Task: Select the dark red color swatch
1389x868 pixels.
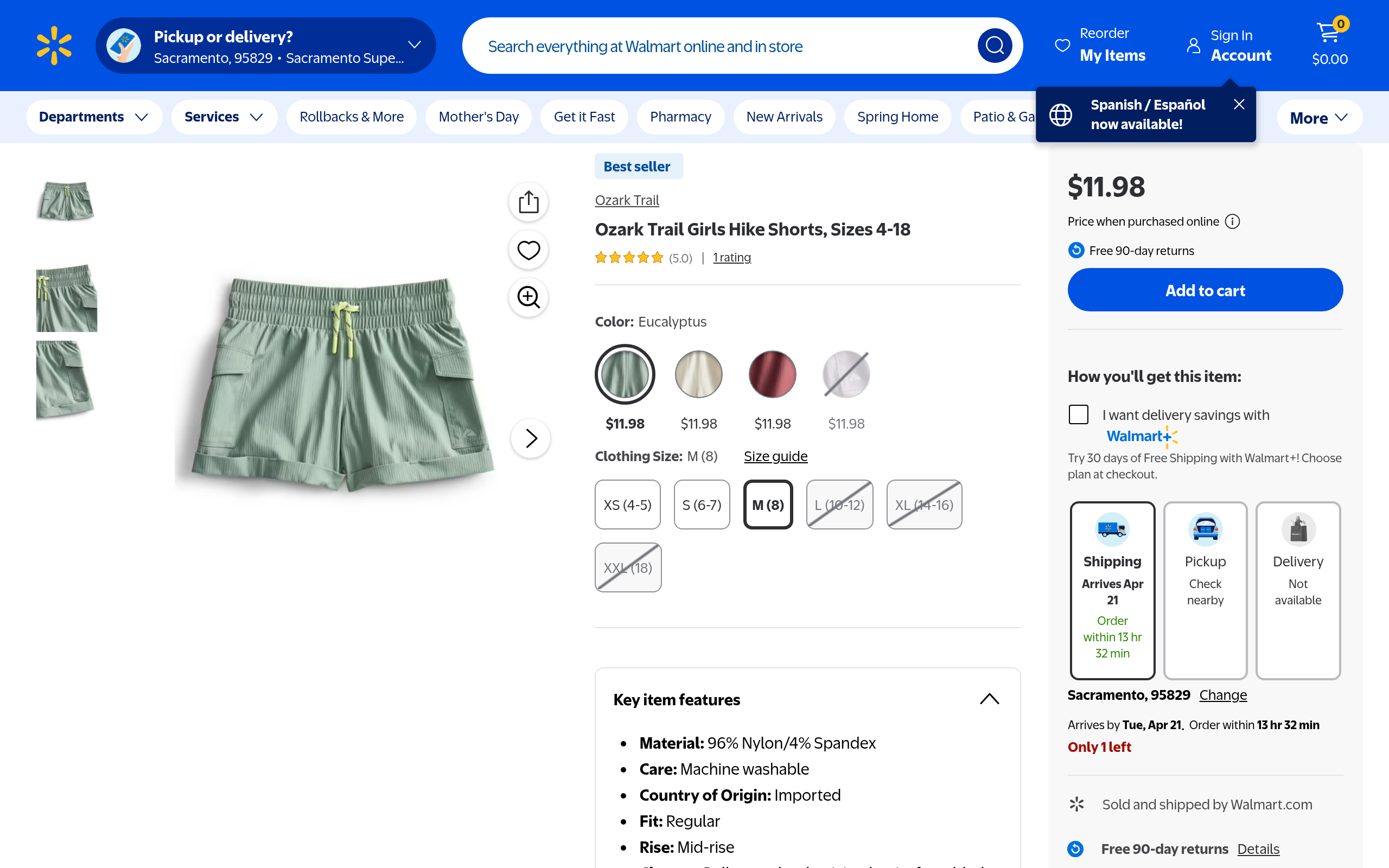Action: pyautogui.click(x=772, y=374)
